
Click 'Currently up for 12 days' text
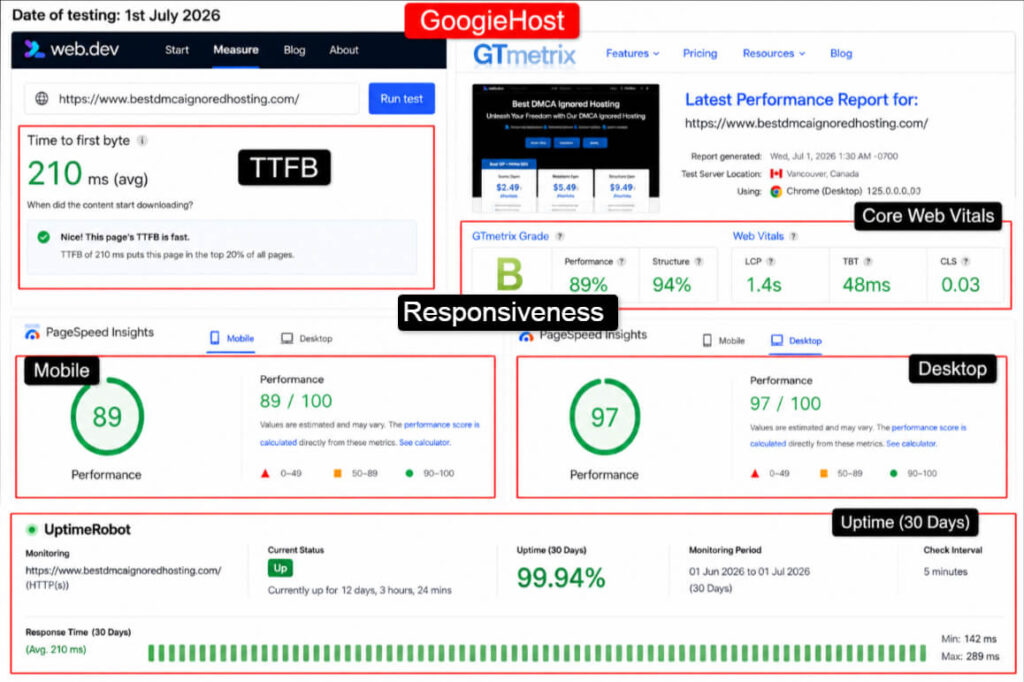[359, 590]
